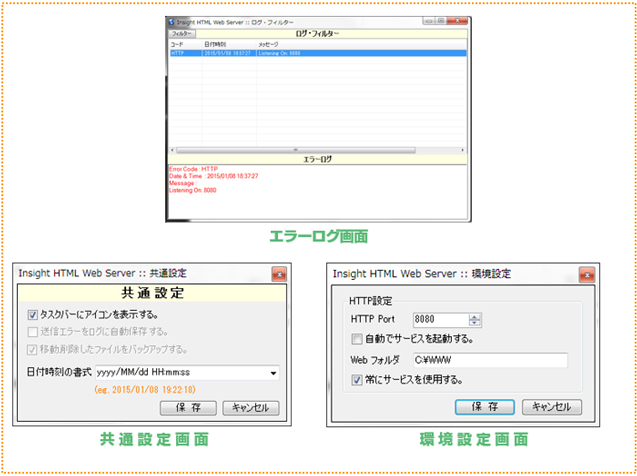Click the Web フォルダ path field
The height and width of the screenshot is (476, 637).
490,360
